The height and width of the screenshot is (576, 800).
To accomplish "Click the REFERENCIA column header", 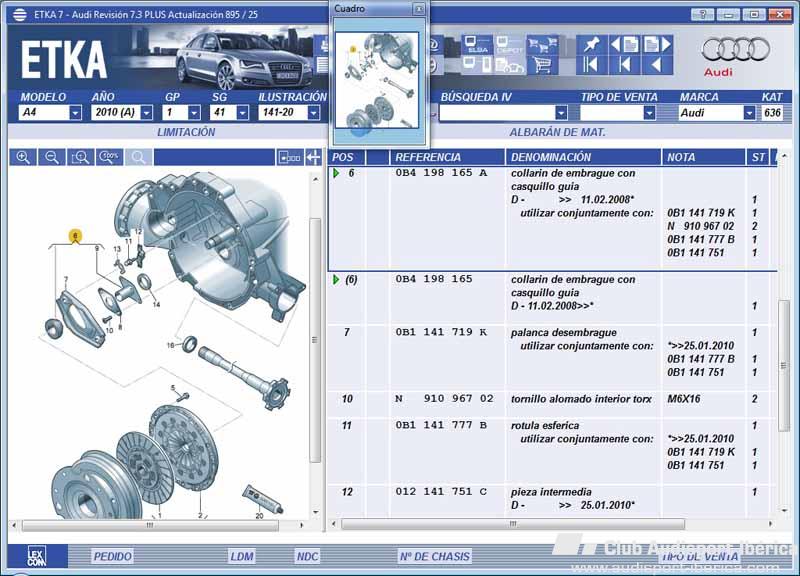I will coord(447,157).
